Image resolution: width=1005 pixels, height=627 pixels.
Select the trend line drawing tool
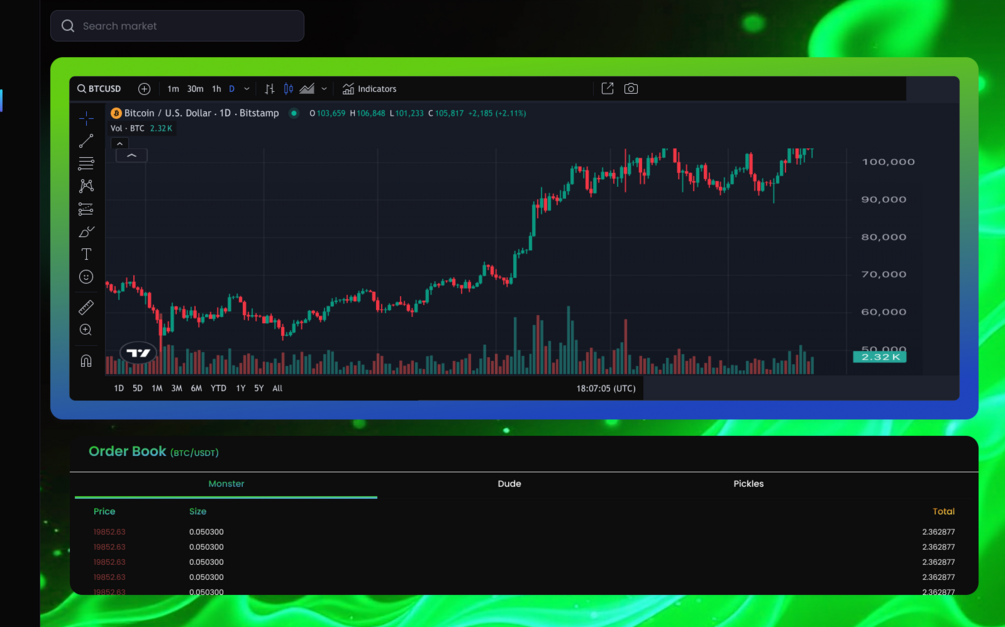point(86,140)
